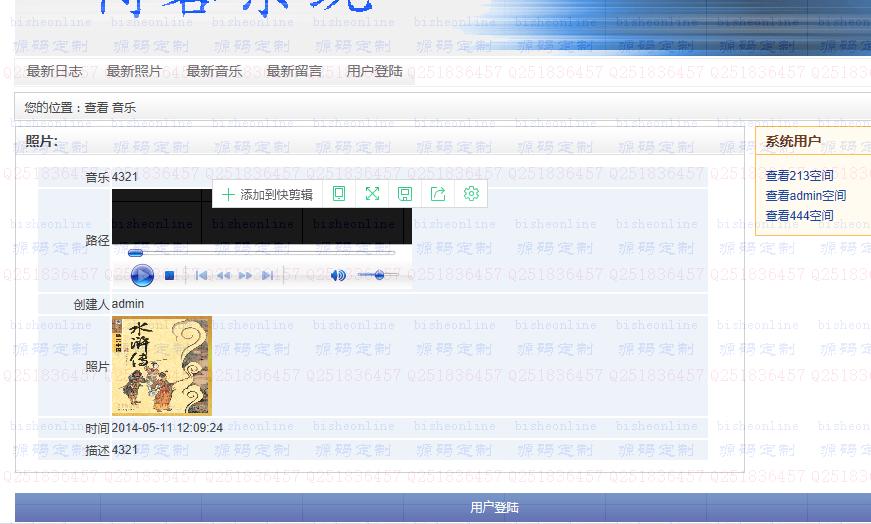Click the 系统用户 panel heading
Screen dimensions: 871x524
[793, 141]
